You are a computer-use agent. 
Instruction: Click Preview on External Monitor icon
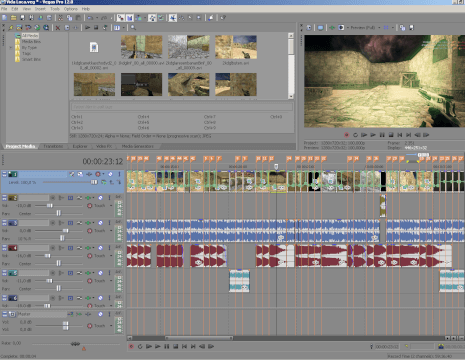tap(320, 28)
